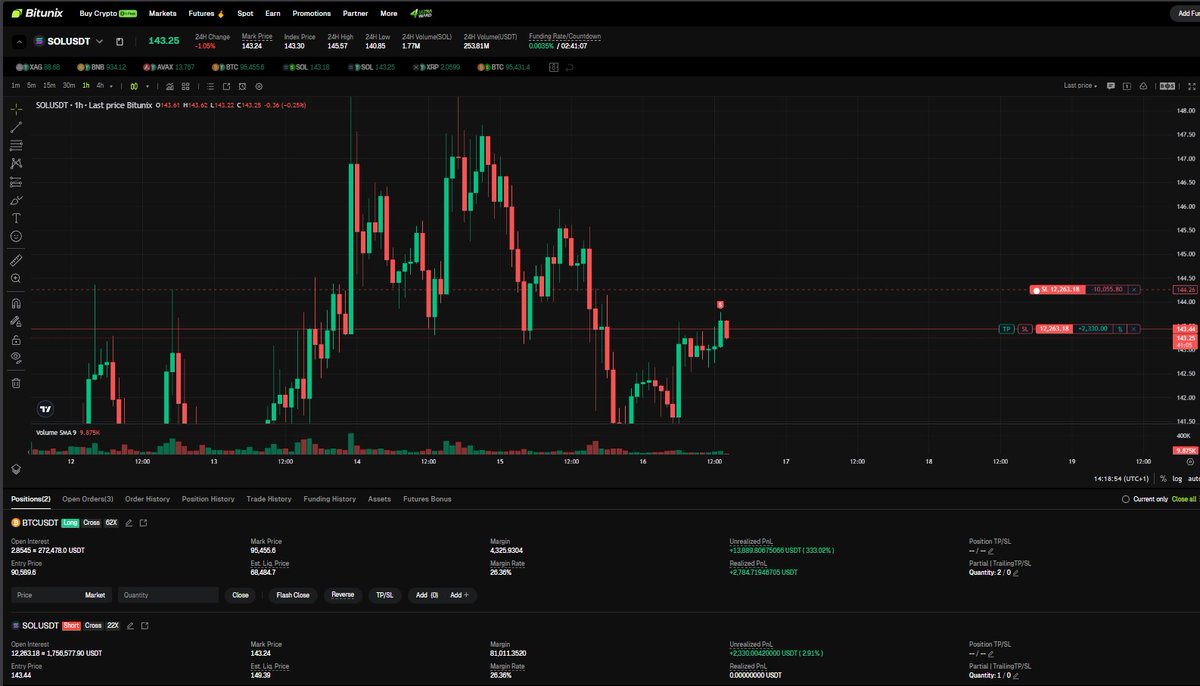This screenshot has height=686, width=1200.
Task: Select the XABCD pattern tool
Action: click(x=16, y=163)
